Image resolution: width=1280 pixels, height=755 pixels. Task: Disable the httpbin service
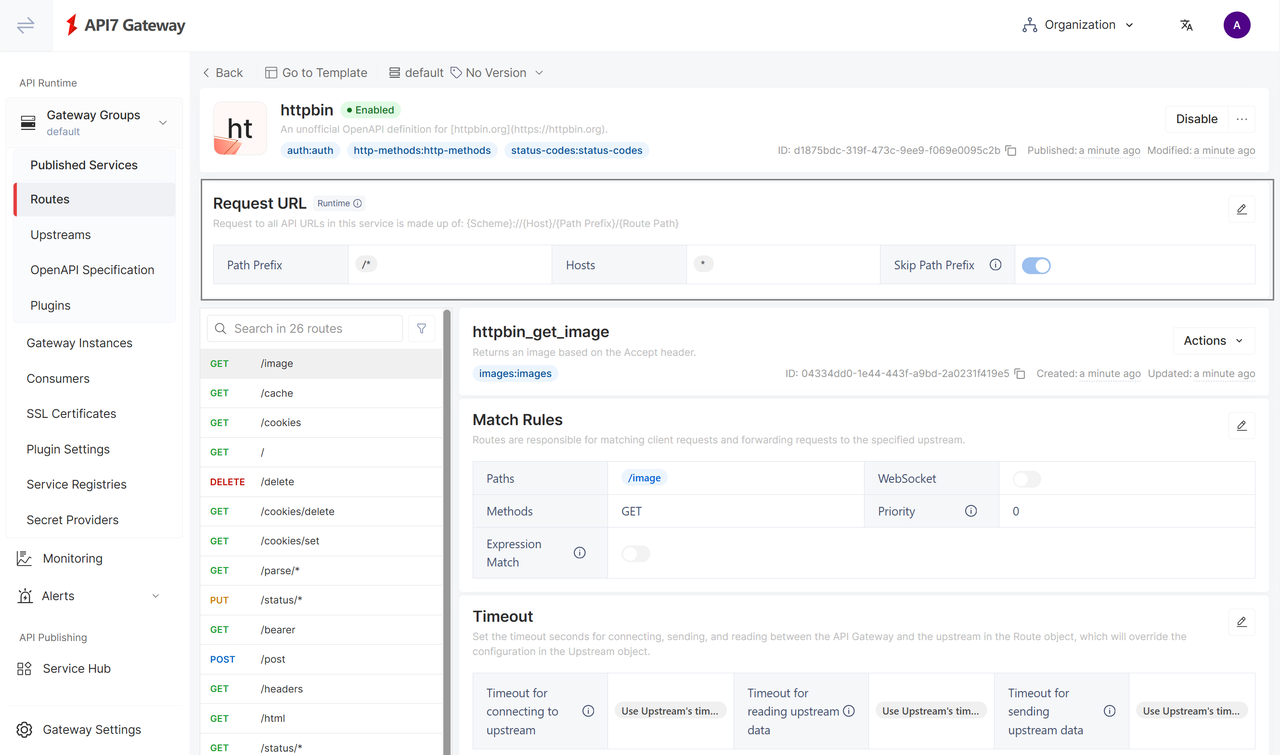tap(1196, 119)
